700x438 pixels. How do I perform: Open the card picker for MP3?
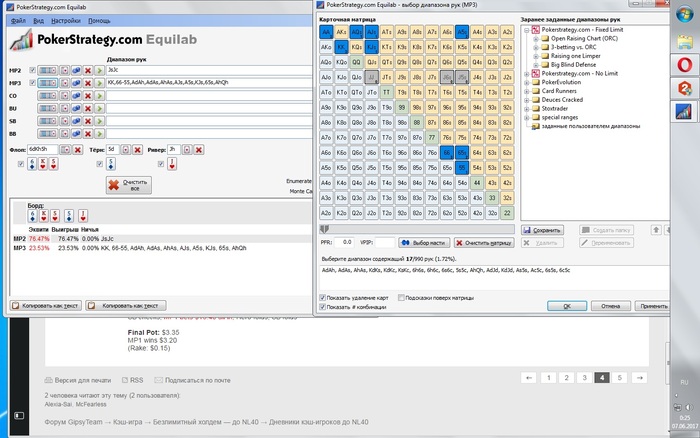pyautogui.click(x=65, y=83)
